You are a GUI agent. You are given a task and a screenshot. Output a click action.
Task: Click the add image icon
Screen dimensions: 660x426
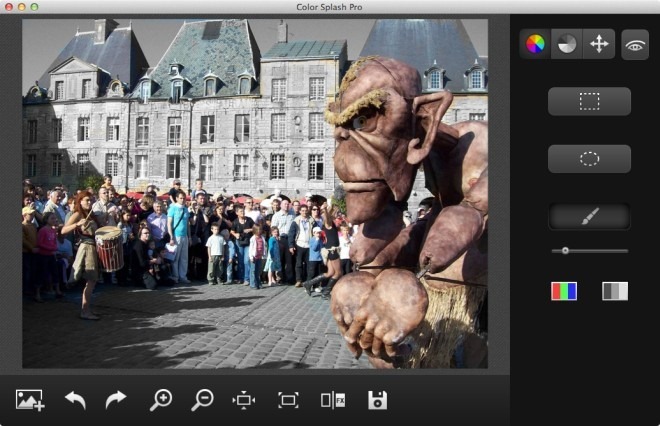click(30, 400)
